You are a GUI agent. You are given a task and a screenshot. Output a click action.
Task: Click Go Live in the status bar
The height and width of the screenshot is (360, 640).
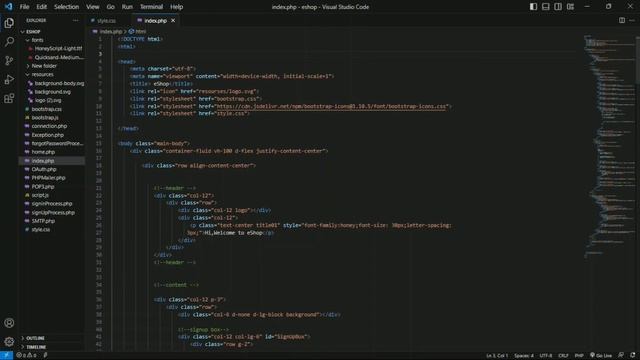click(601, 356)
